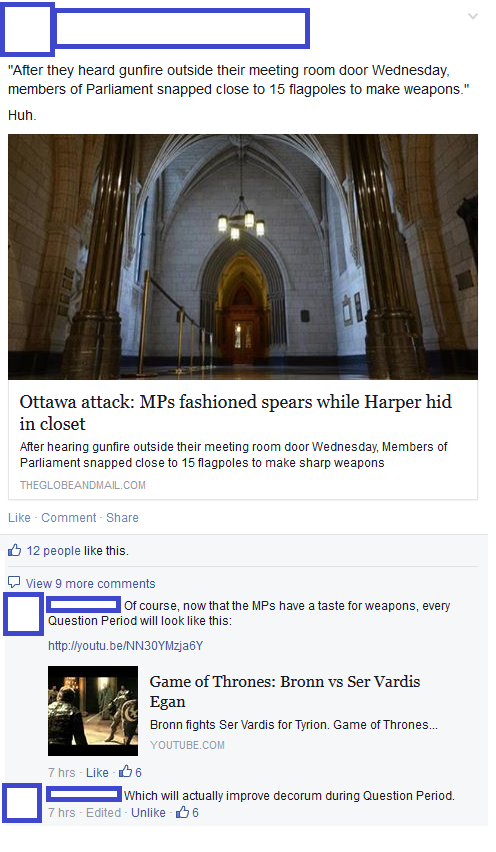Click the THEGLOBEANDMAIL.COM source link
The width and height of the screenshot is (496, 852).
[83, 485]
